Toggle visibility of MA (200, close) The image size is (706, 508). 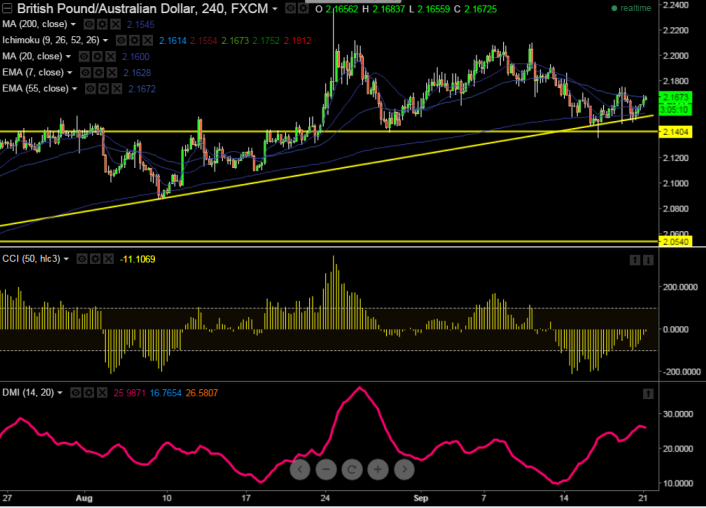click(x=86, y=23)
